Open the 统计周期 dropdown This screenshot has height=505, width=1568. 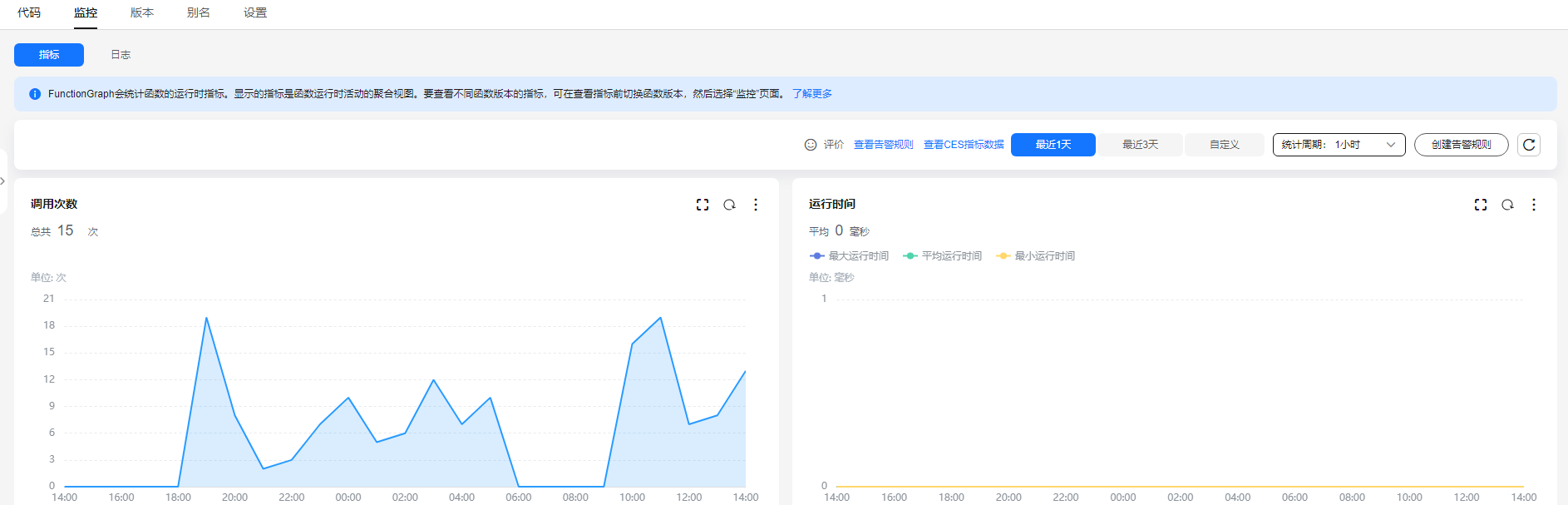pos(1339,145)
